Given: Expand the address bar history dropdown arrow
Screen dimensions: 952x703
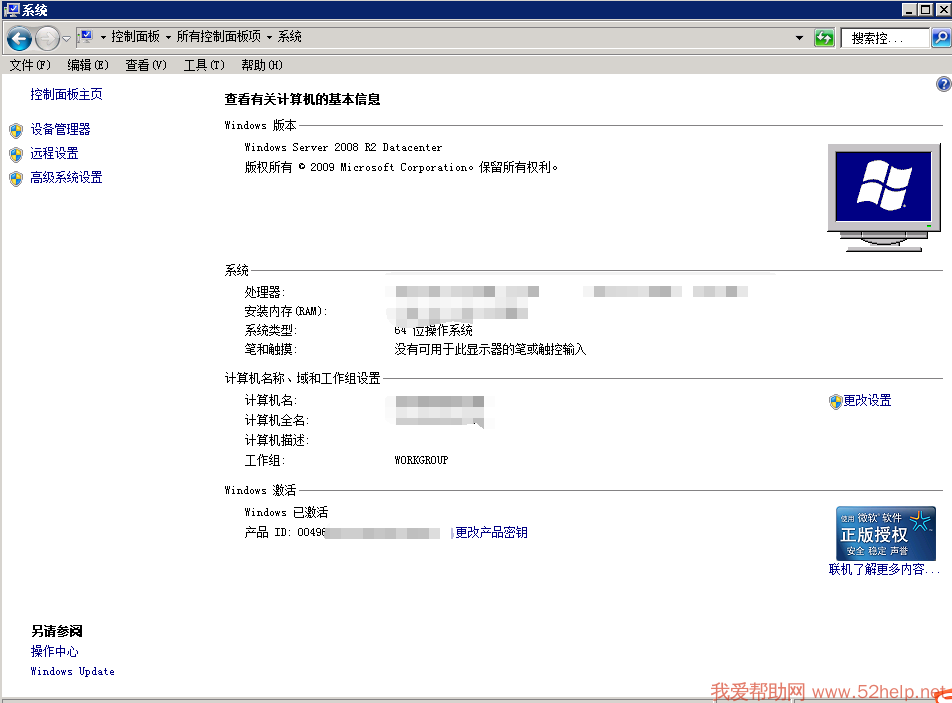Looking at the screenshot, I should coord(799,38).
